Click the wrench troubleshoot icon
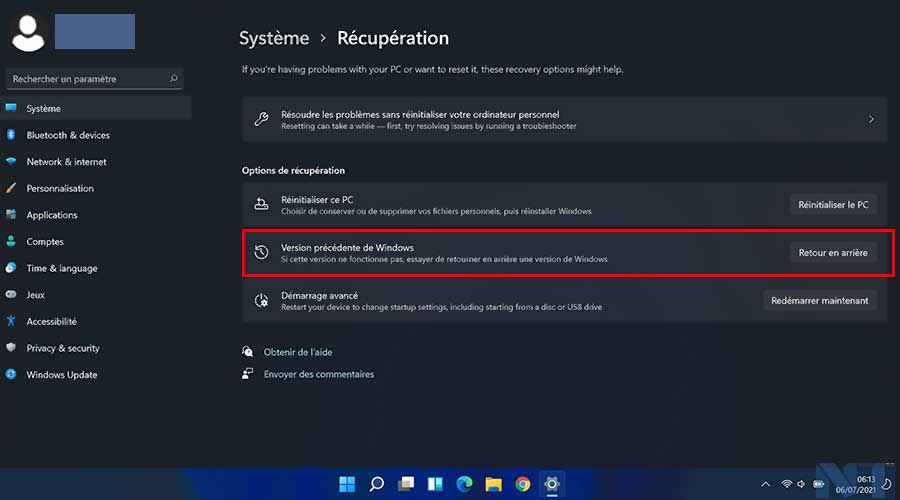900x500 pixels. [261, 119]
